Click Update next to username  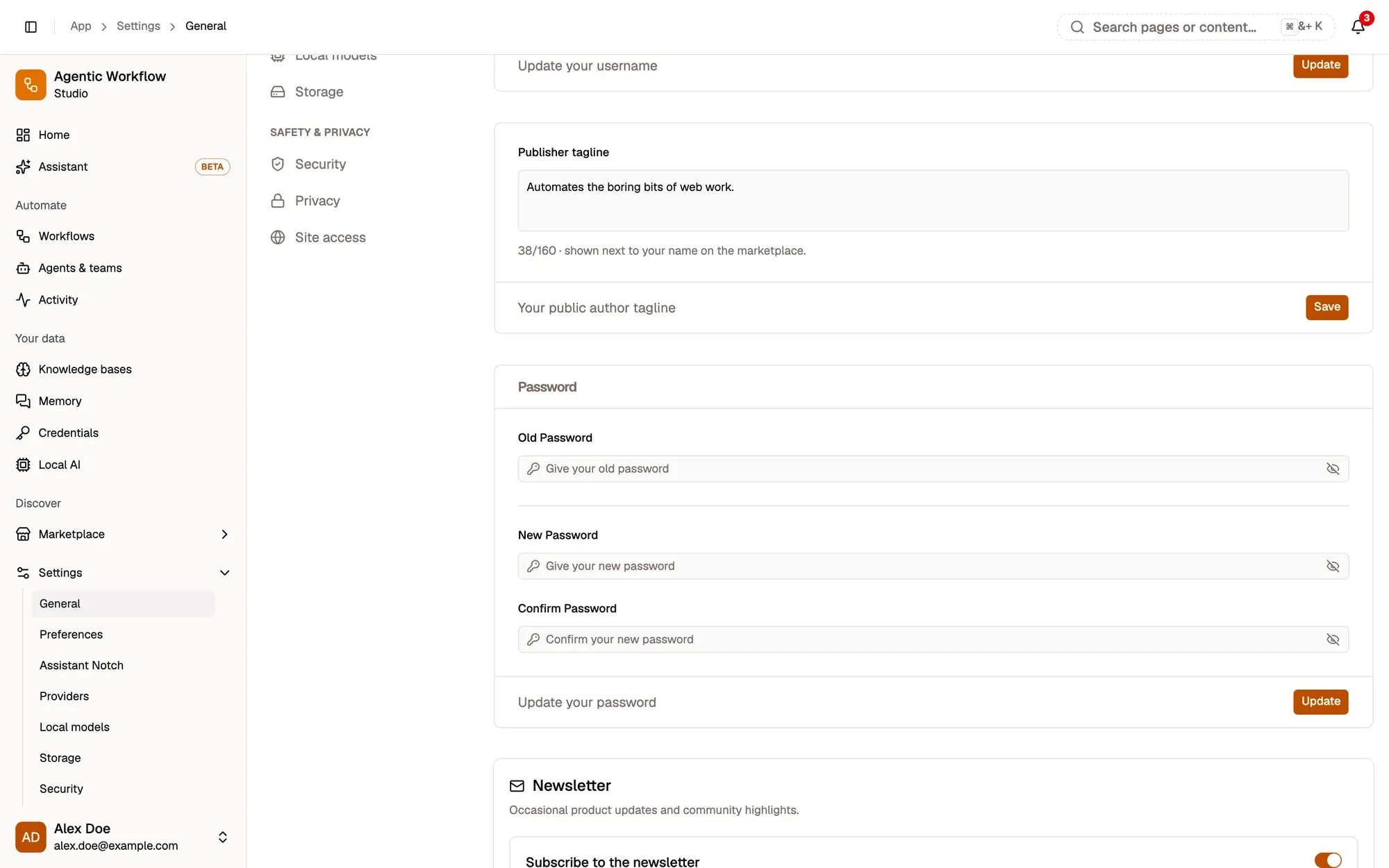click(1320, 65)
